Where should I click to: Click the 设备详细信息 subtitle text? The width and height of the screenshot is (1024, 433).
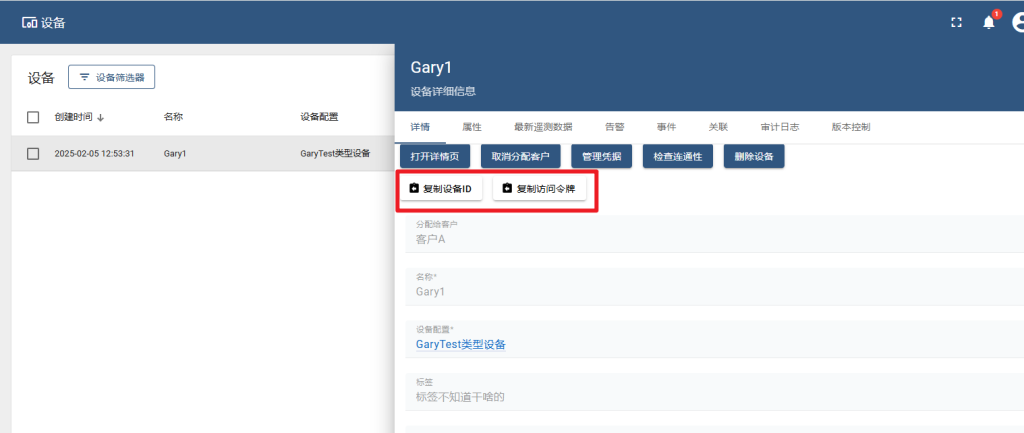(x=443, y=91)
